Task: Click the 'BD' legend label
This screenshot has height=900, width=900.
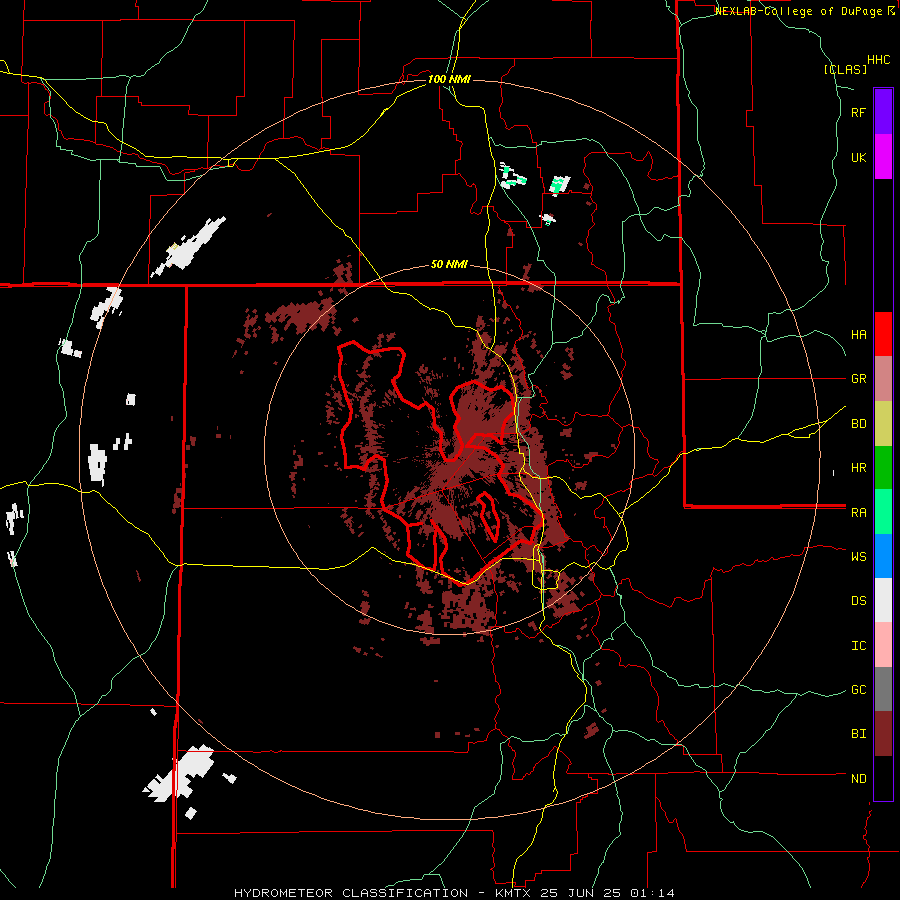Action: click(x=858, y=424)
